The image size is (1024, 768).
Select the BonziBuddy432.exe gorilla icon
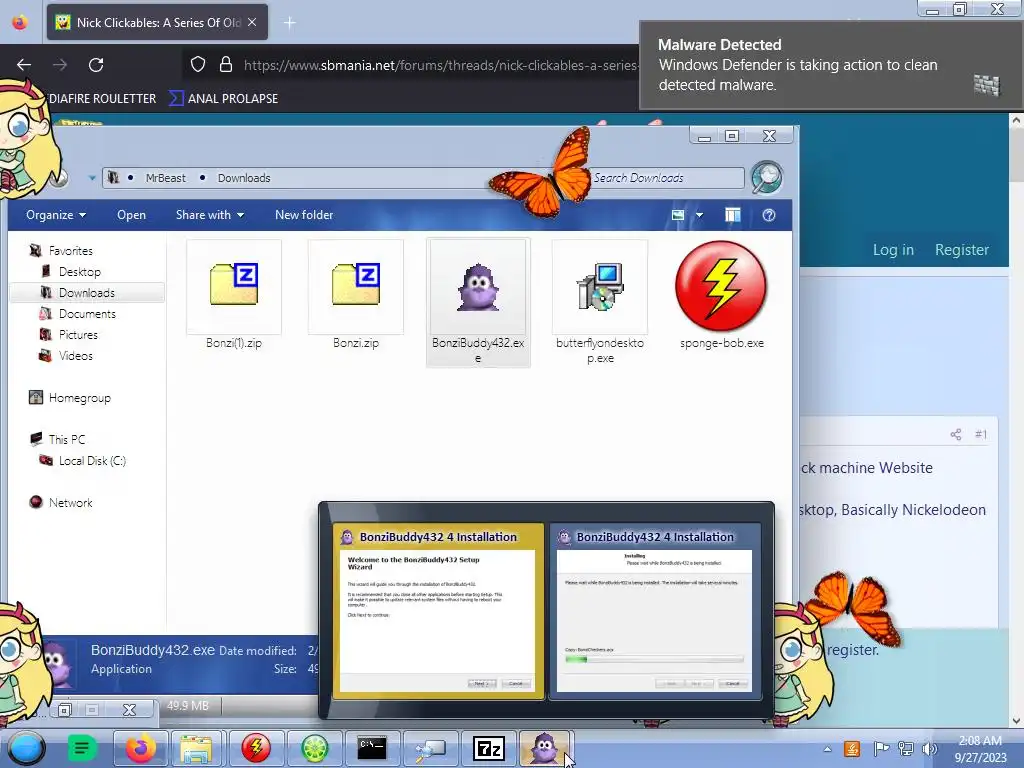tap(478, 285)
